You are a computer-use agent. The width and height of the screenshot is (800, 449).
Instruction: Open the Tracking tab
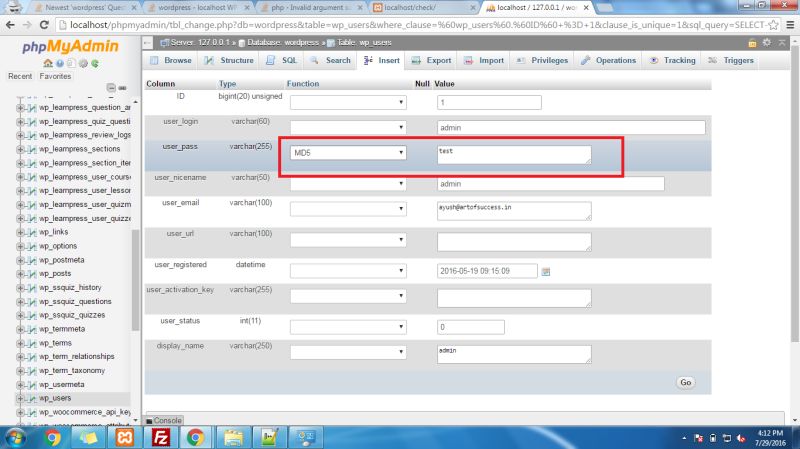(672, 60)
